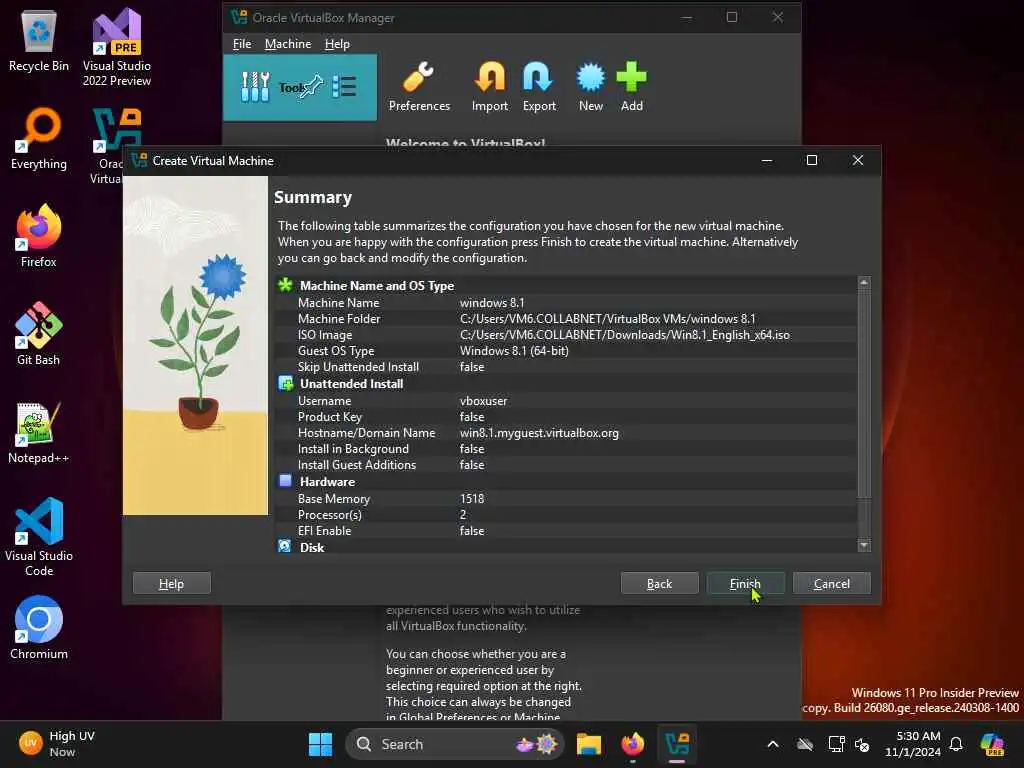
Task: Click Finish to create the virtual machine
Action: coord(745,583)
